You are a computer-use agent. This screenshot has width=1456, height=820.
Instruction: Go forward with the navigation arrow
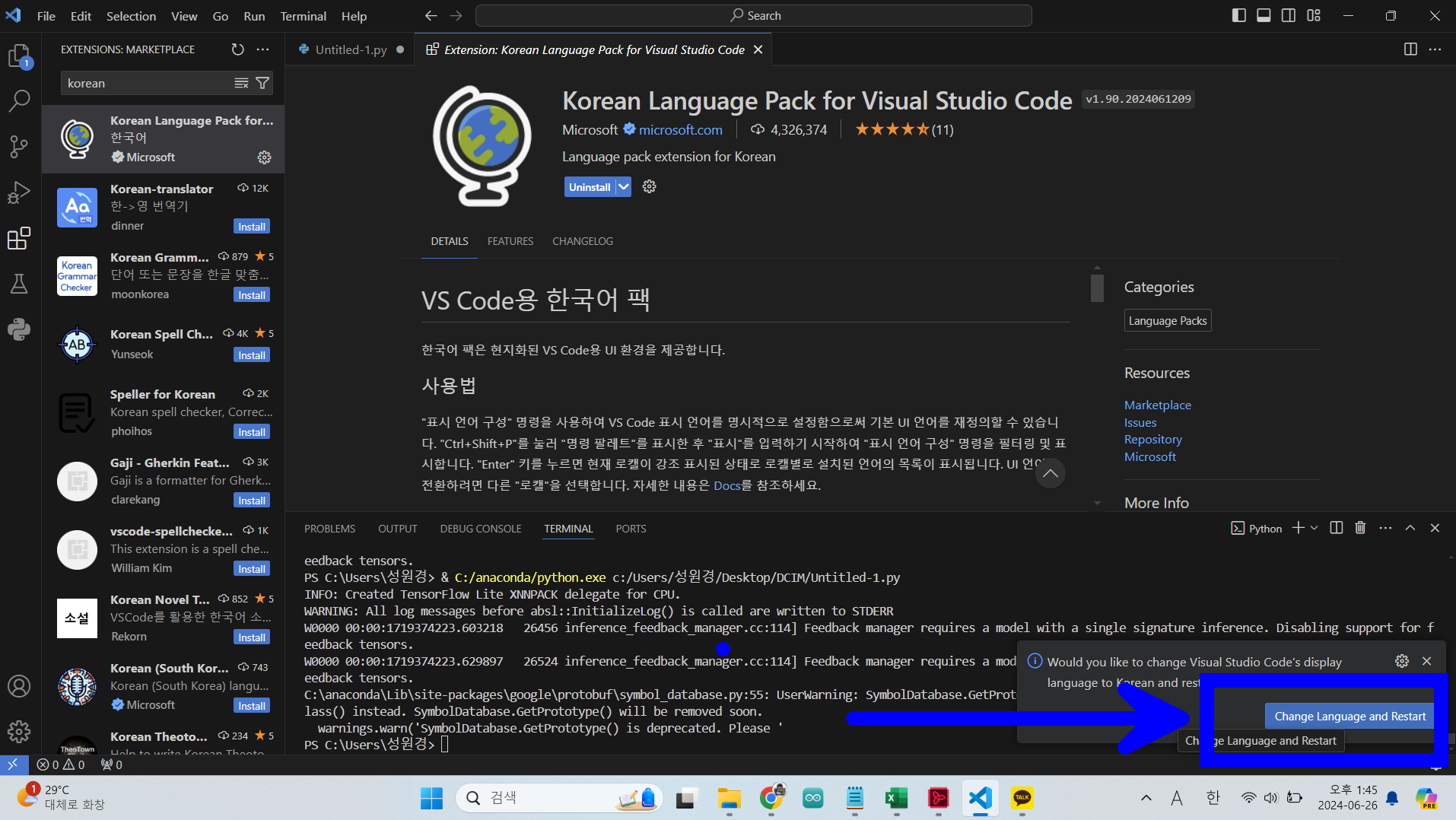[456, 16]
